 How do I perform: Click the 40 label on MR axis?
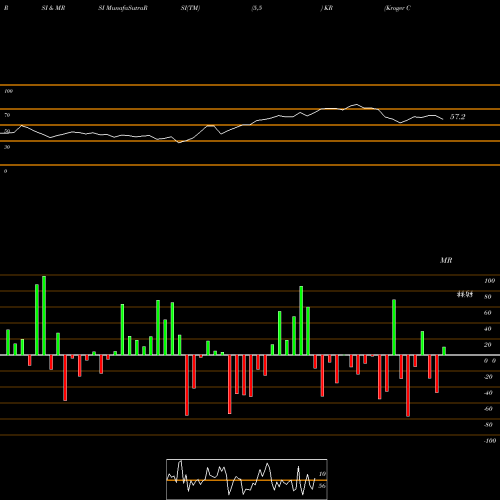pyautogui.click(x=487, y=329)
